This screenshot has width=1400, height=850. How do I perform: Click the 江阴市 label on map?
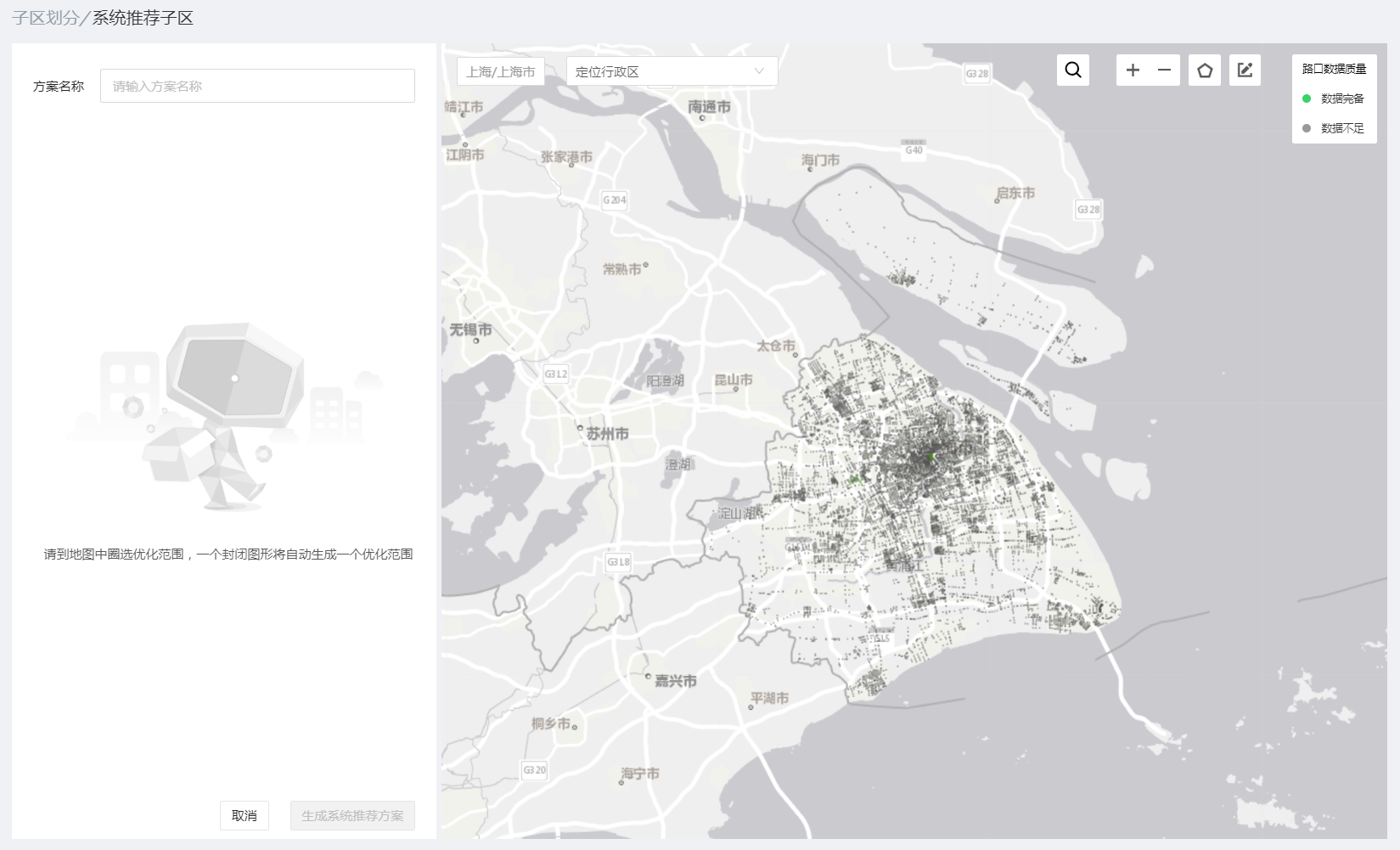click(x=465, y=155)
